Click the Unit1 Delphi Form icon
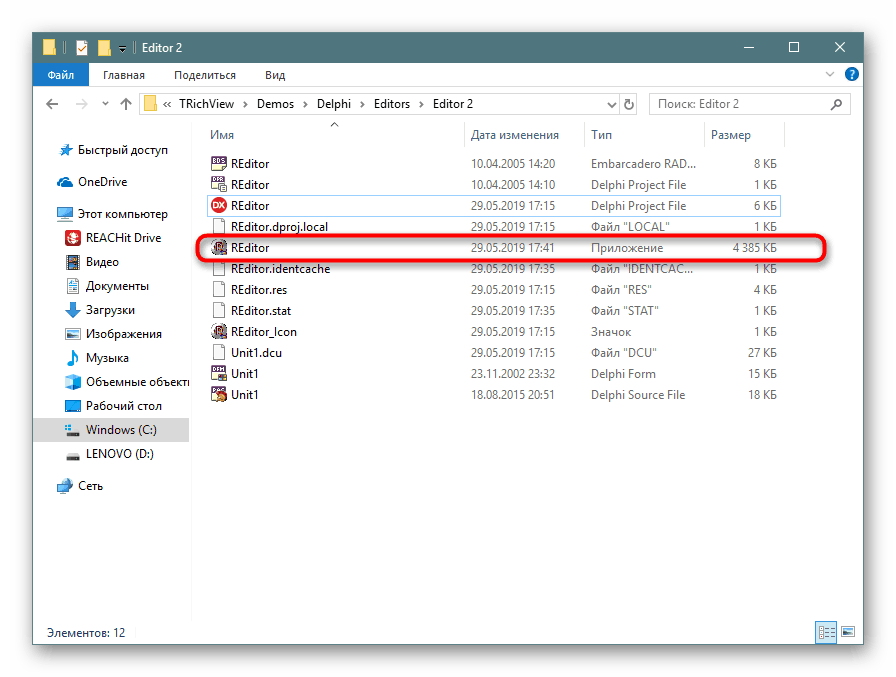Viewport: 896px width, 677px height. click(x=218, y=374)
